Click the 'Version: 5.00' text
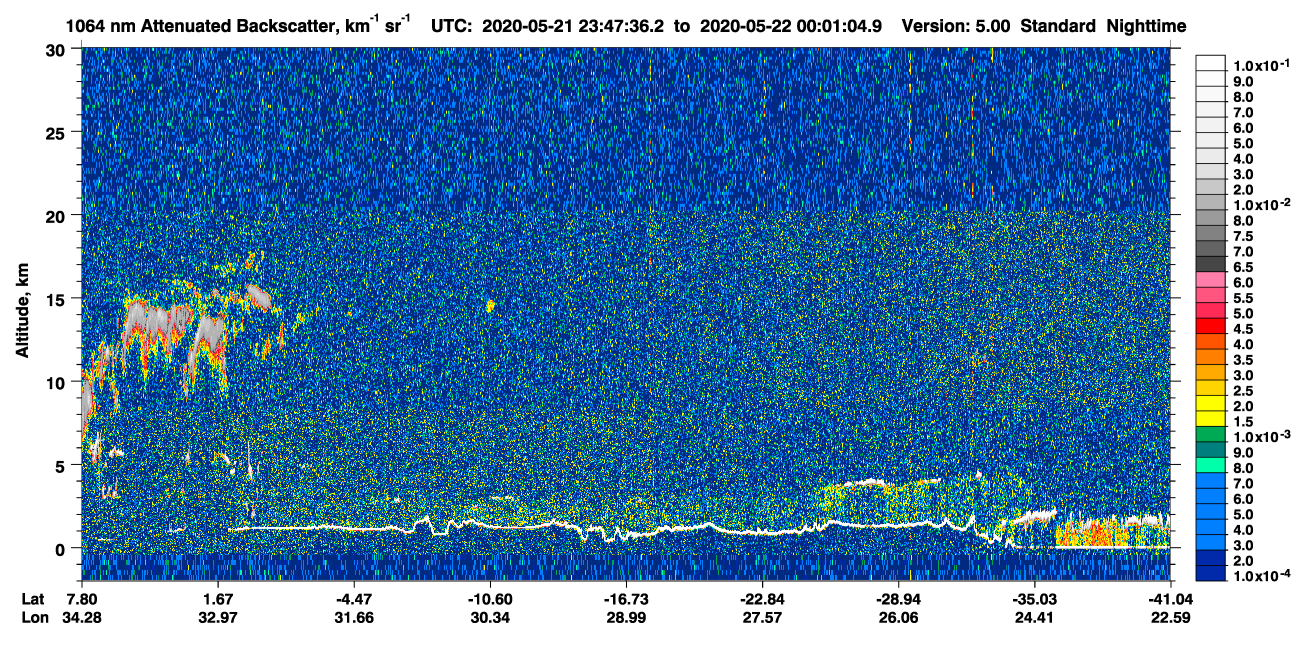 point(956,26)
